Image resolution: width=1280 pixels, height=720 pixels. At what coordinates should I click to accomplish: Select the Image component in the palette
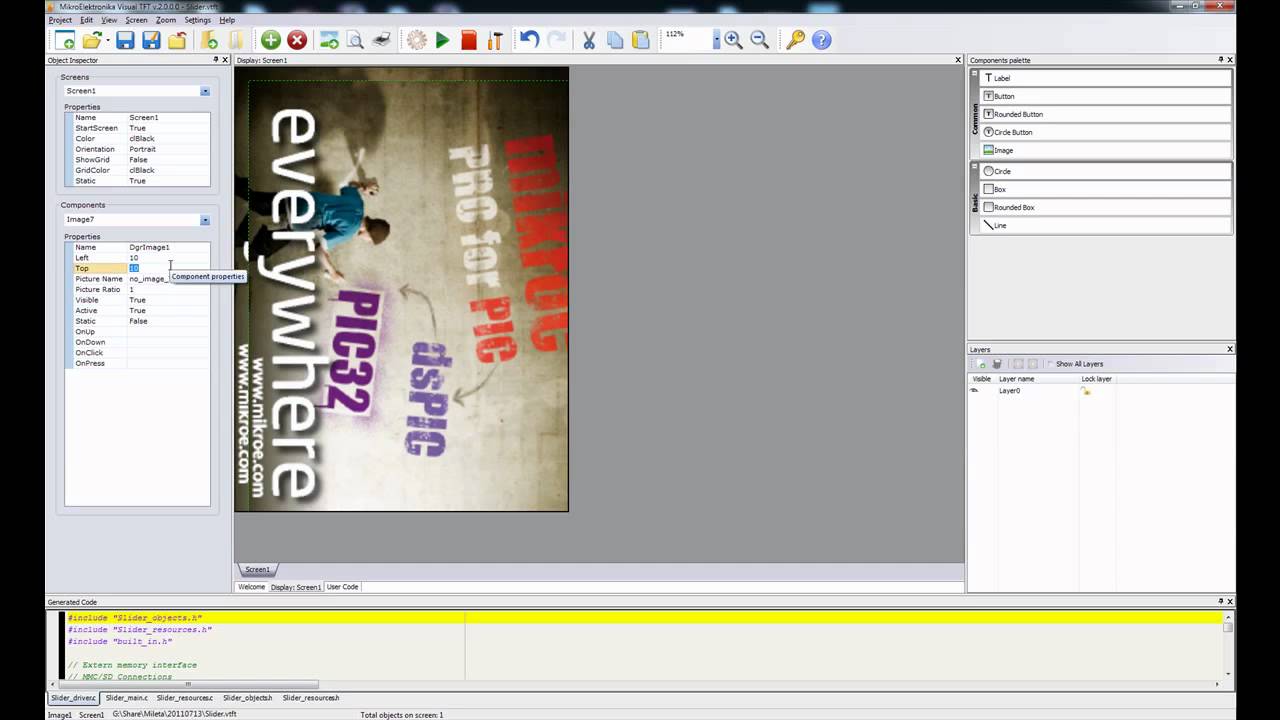coord(1106,150)
